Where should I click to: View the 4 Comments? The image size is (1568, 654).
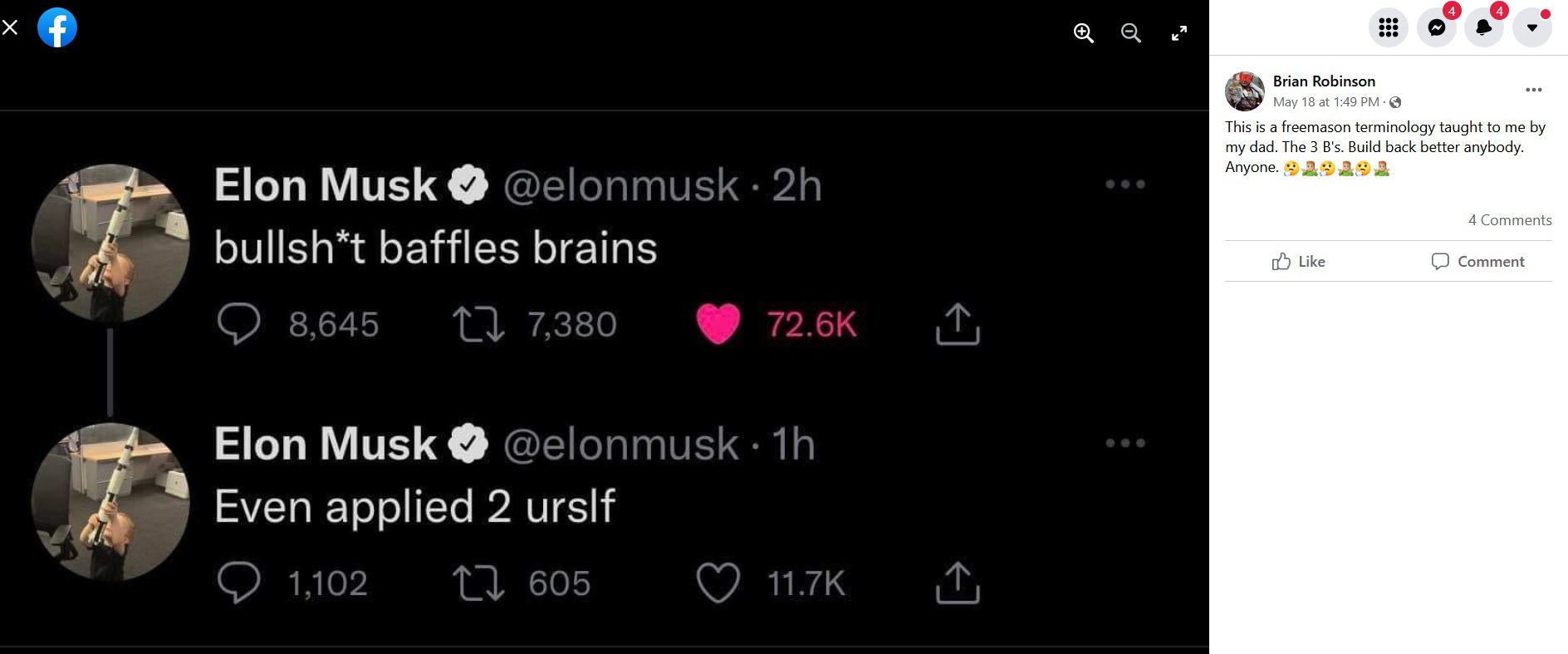coord(1509,220)
